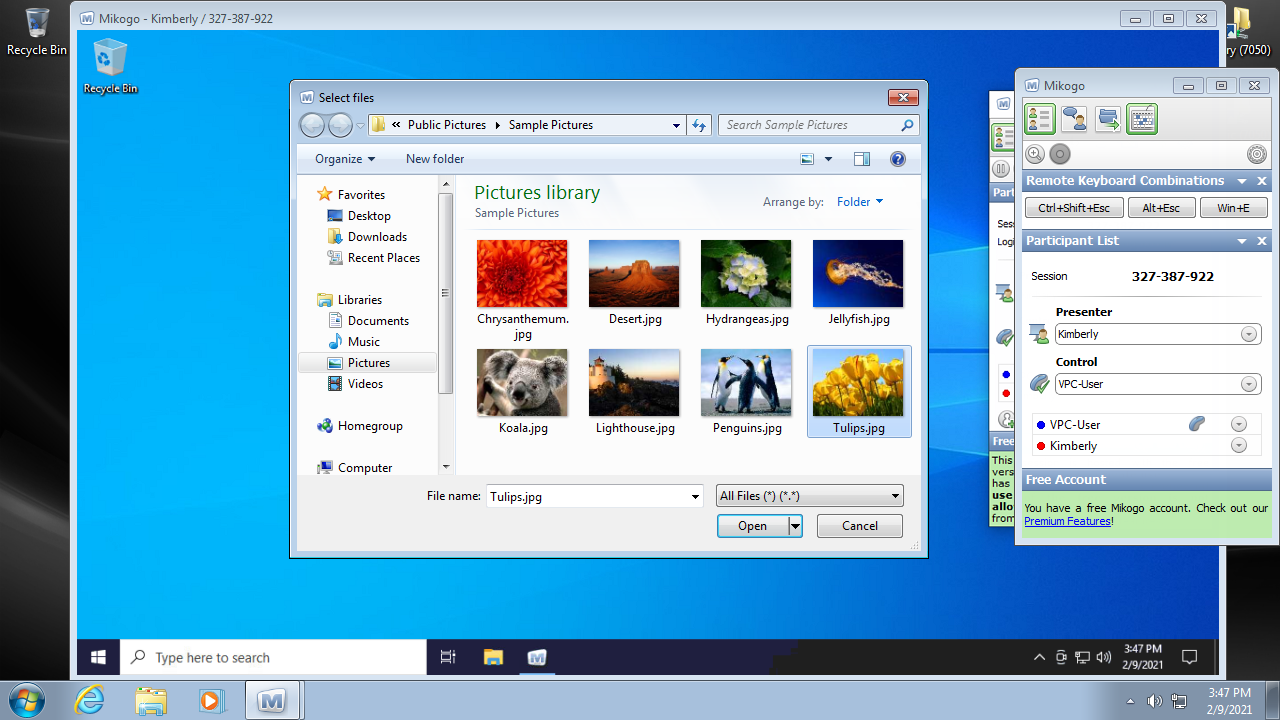Image resolution: width=1280 pixels, height=720 pixels.
Task: Expand the Control dropdown showing VPC-User
Action: tap(1249, 384)
